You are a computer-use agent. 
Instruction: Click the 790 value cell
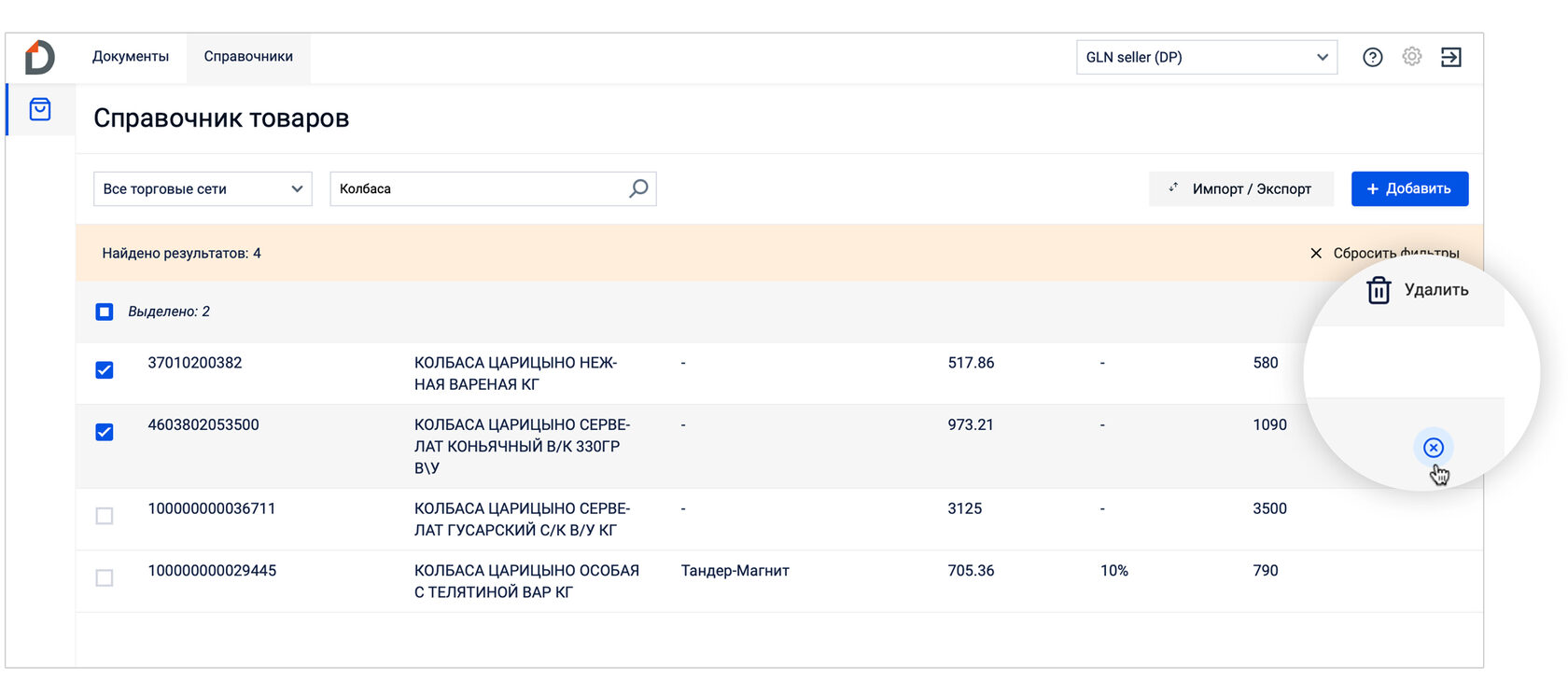(1266, 571)
